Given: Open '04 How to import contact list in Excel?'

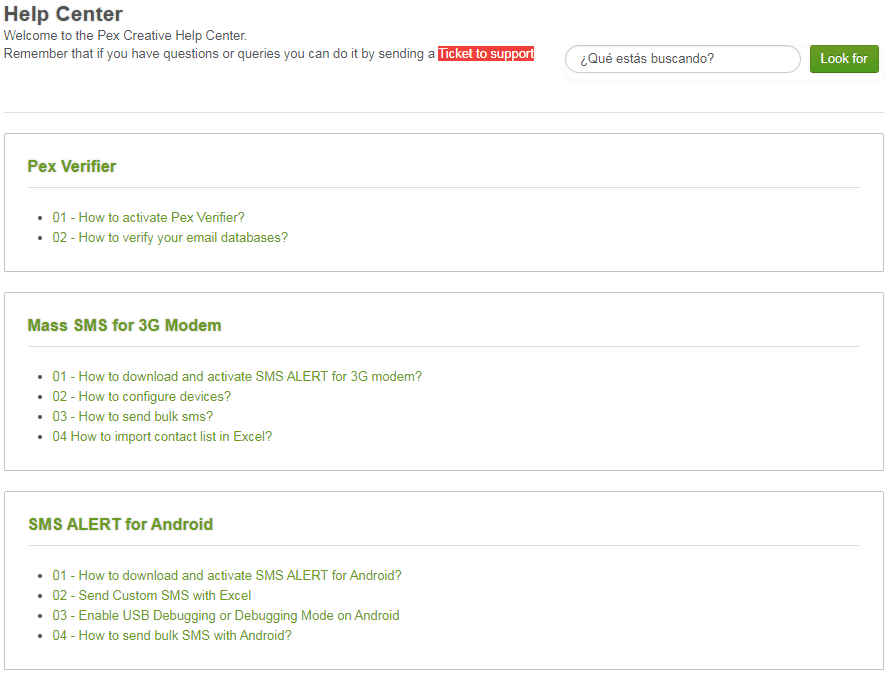Looking at the screenshot, I should click(x=162, y=437).
